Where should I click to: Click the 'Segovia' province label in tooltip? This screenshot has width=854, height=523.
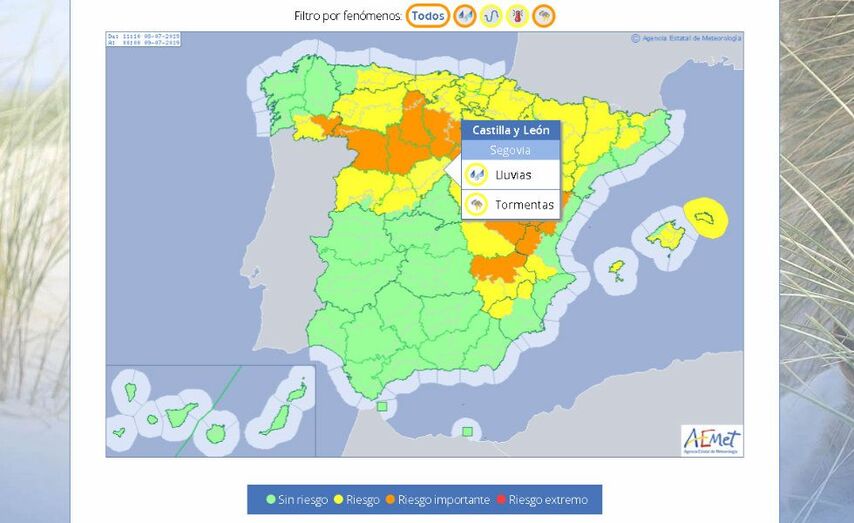click(510, 151)
